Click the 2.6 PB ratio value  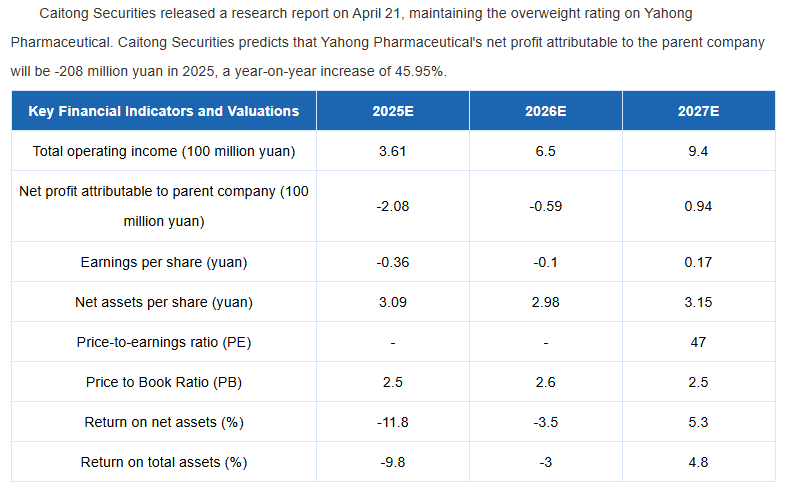546,382
